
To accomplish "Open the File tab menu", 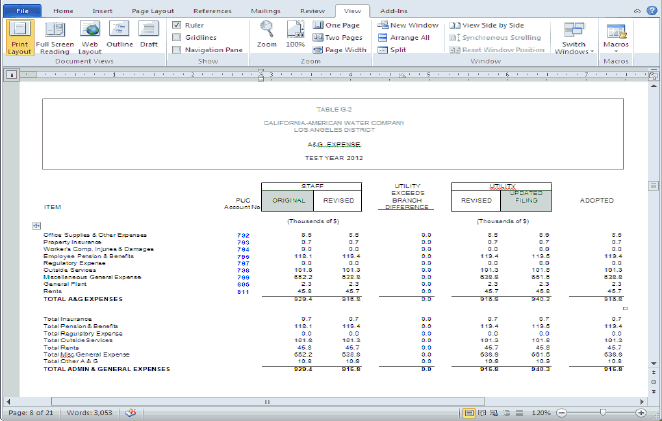I will (x=22, y=9).
